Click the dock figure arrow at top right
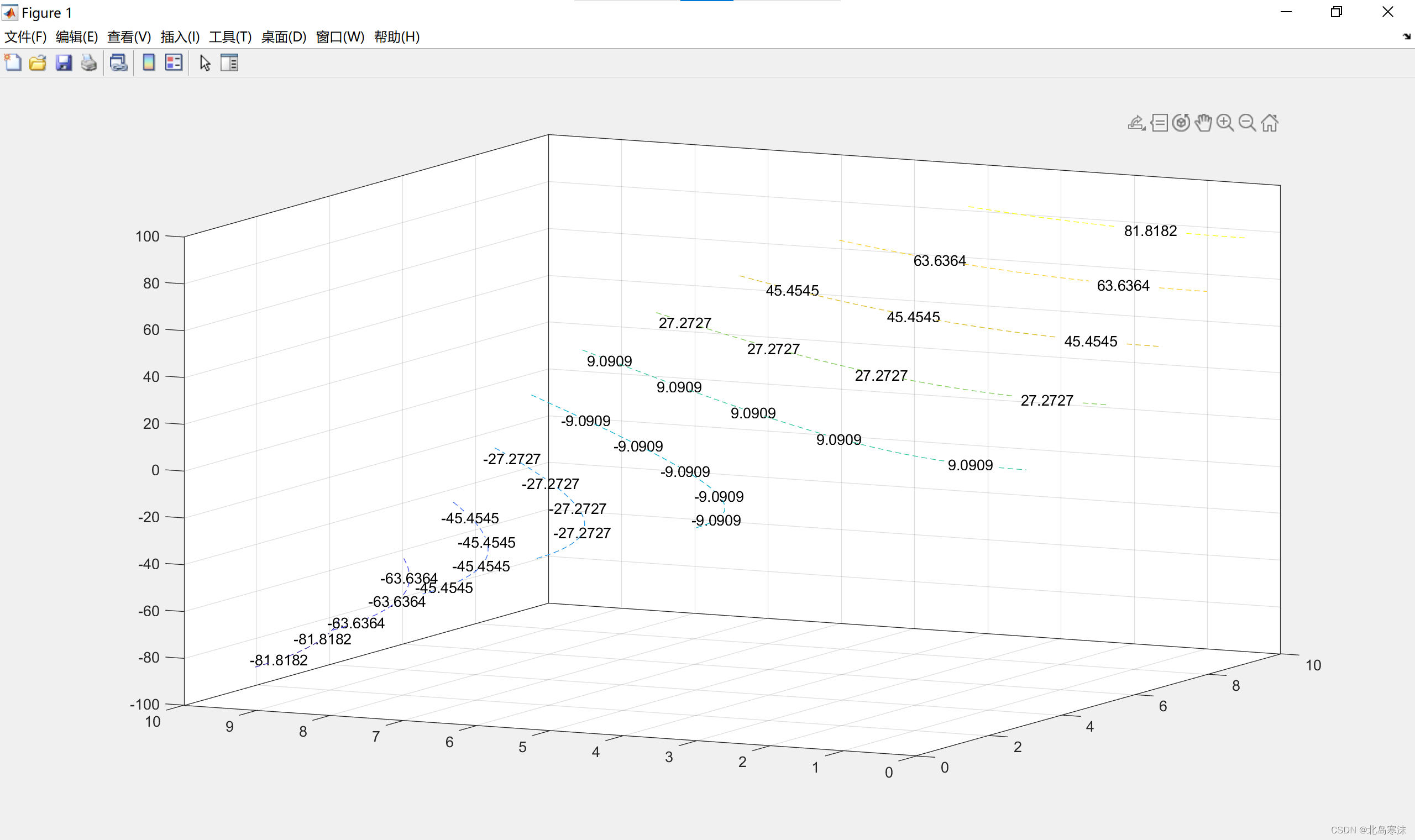Screen dimensions: 1415x840 click(x=1407, y=37)
